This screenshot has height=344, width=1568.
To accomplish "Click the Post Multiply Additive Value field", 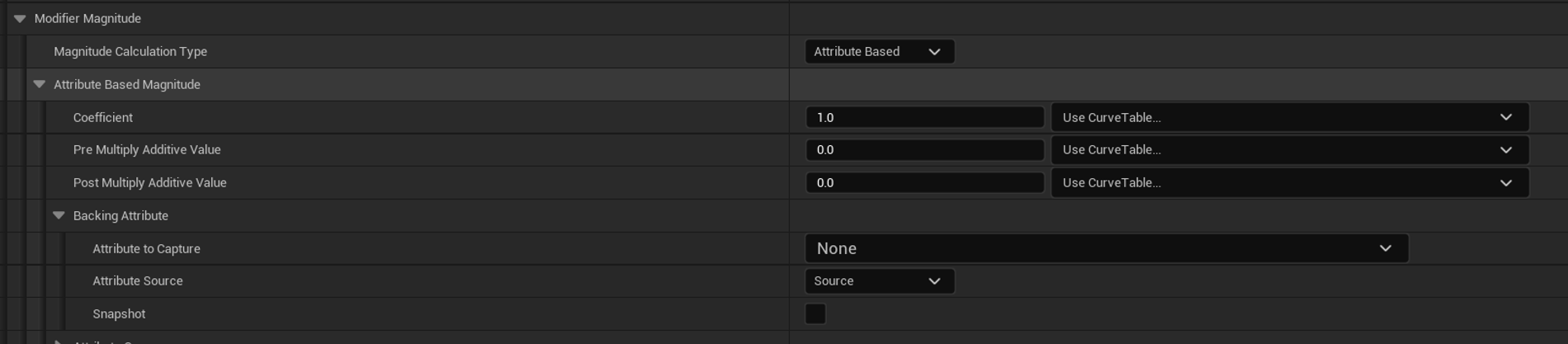I will pos(924,182).
